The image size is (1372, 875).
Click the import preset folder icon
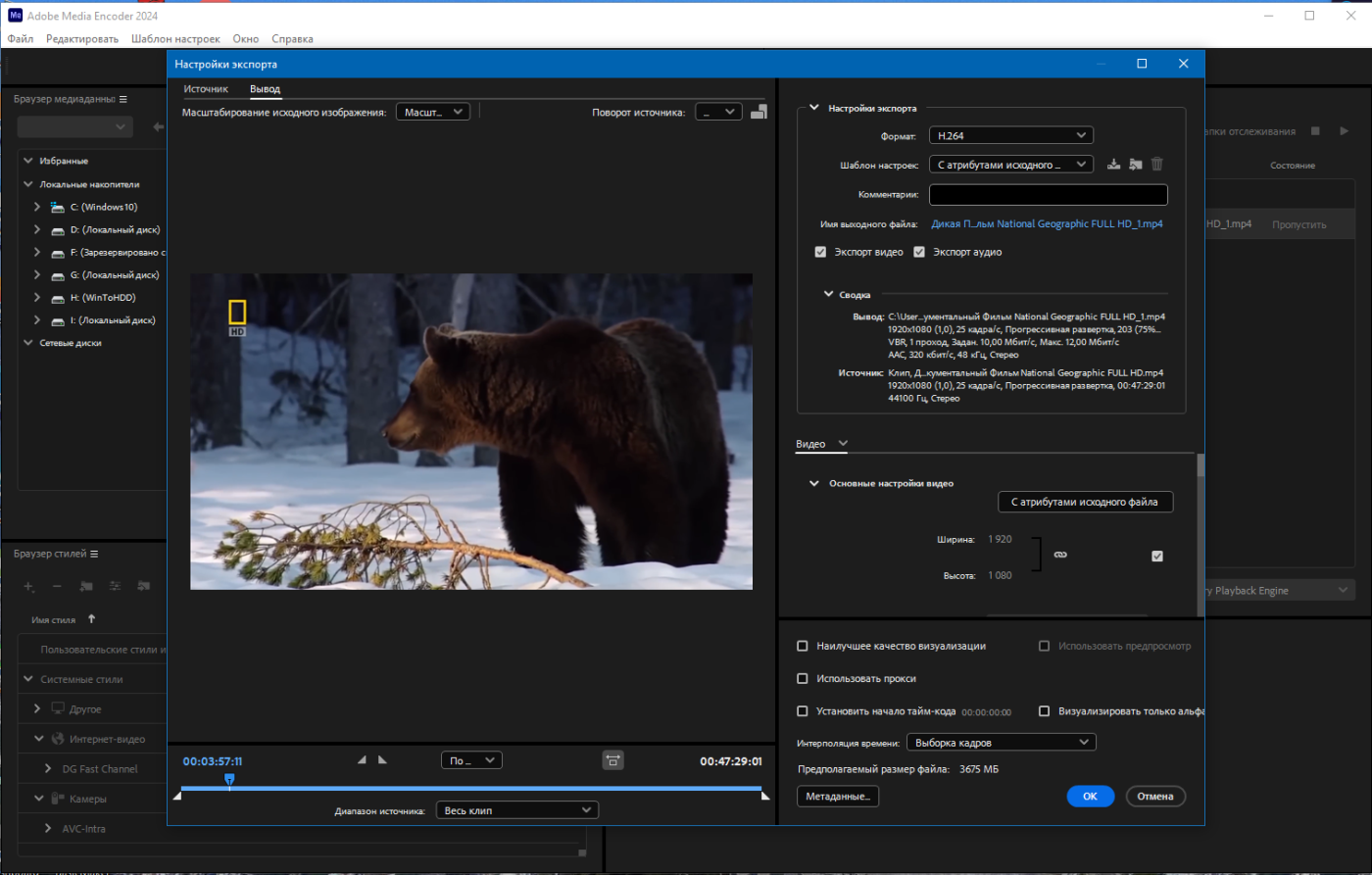(x=1135, y=165)
